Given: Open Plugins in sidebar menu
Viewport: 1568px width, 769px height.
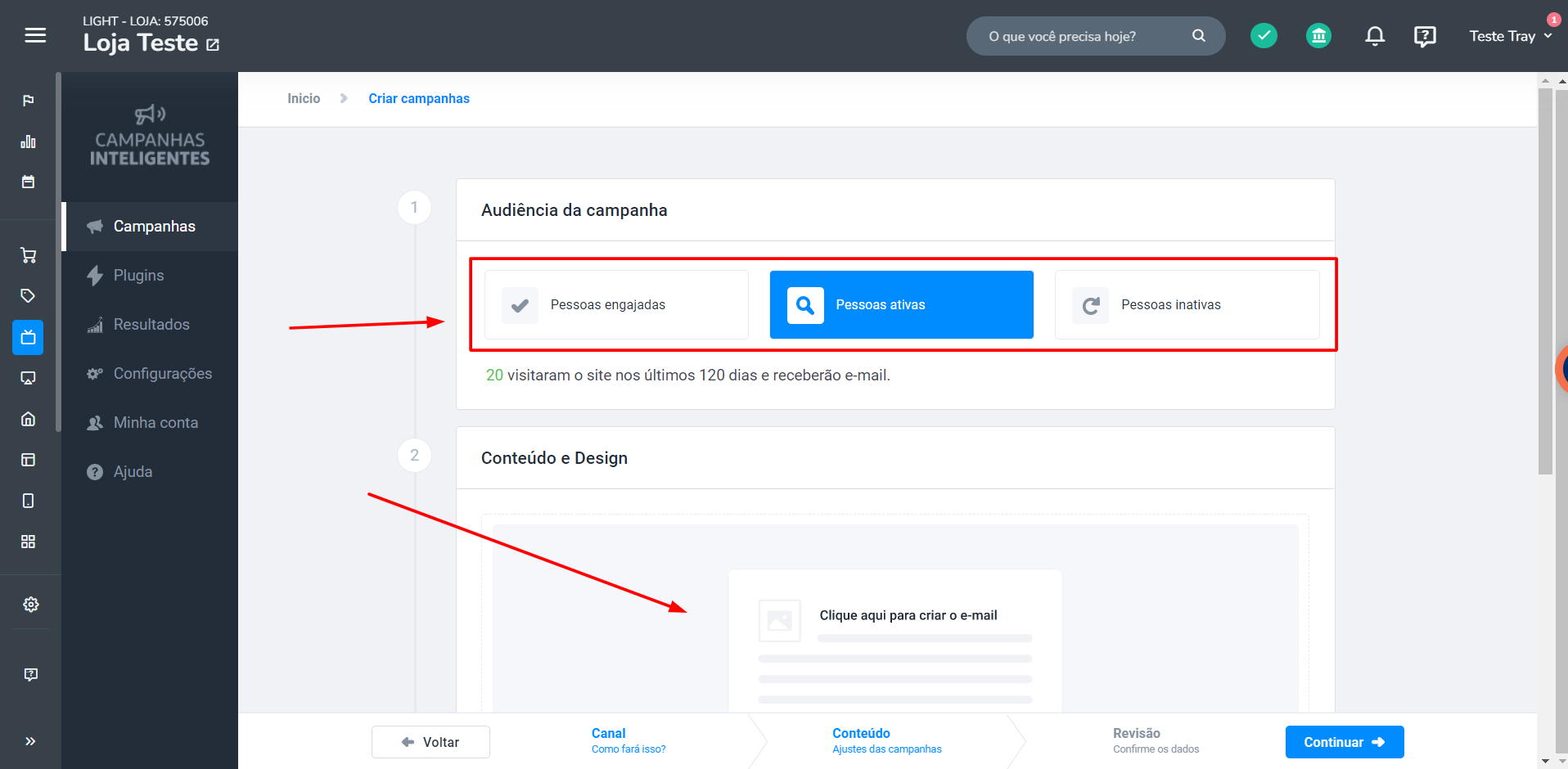Looking at the screenshot, I should pos(151,276).
